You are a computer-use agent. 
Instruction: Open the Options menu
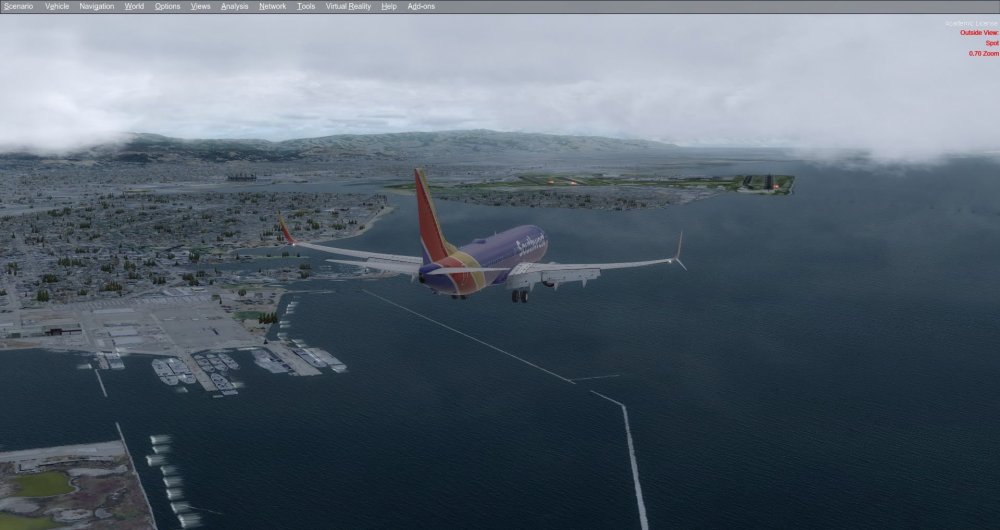click(167, 6)
